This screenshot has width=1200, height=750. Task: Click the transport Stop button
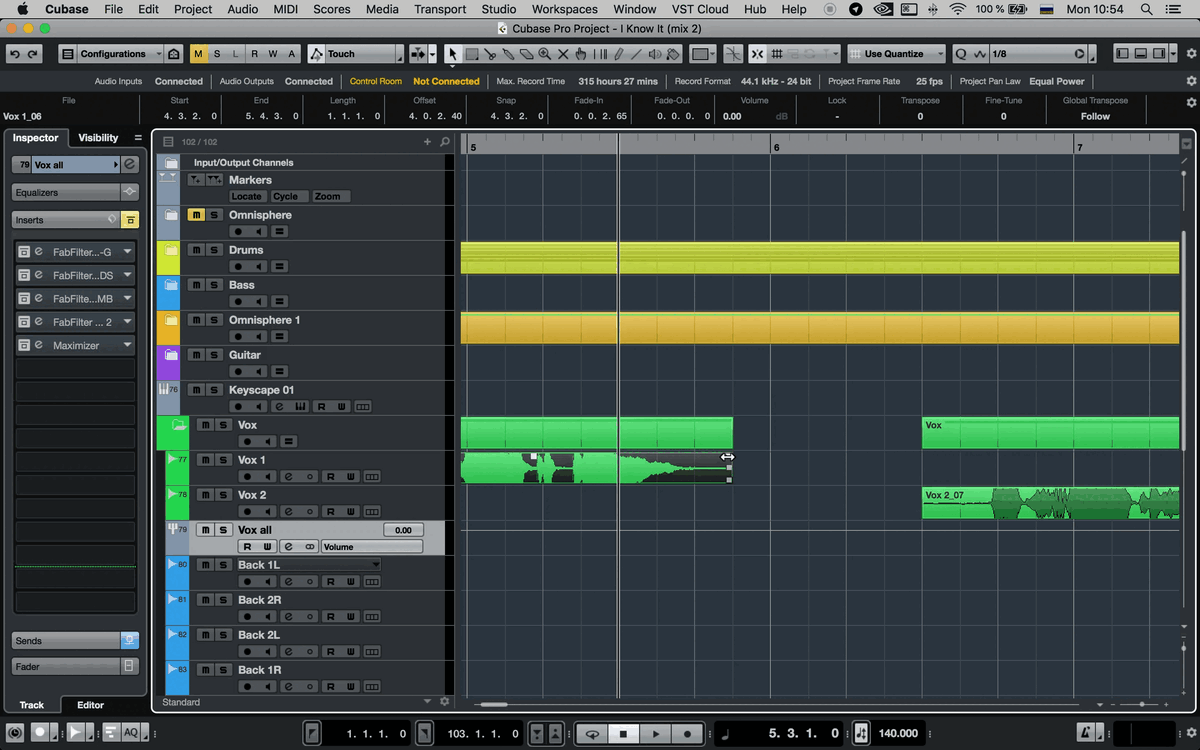point(623,734)
